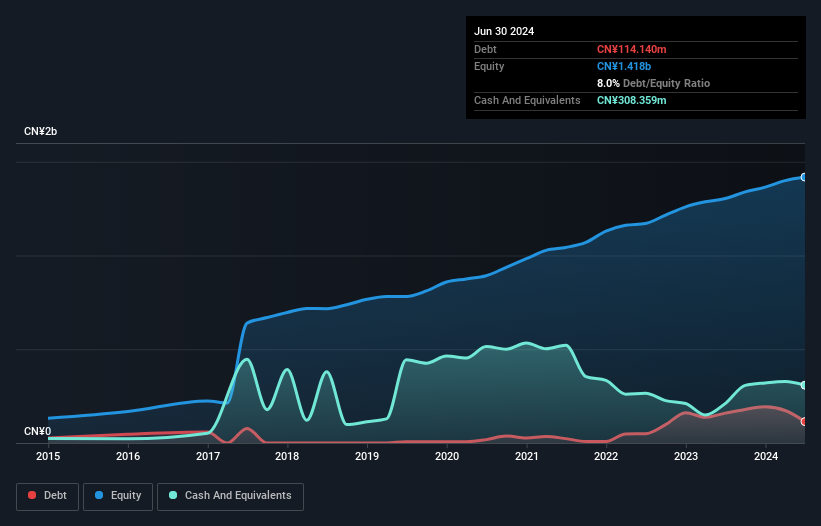Click the teal Cash endpoint marker

(804, 385)
